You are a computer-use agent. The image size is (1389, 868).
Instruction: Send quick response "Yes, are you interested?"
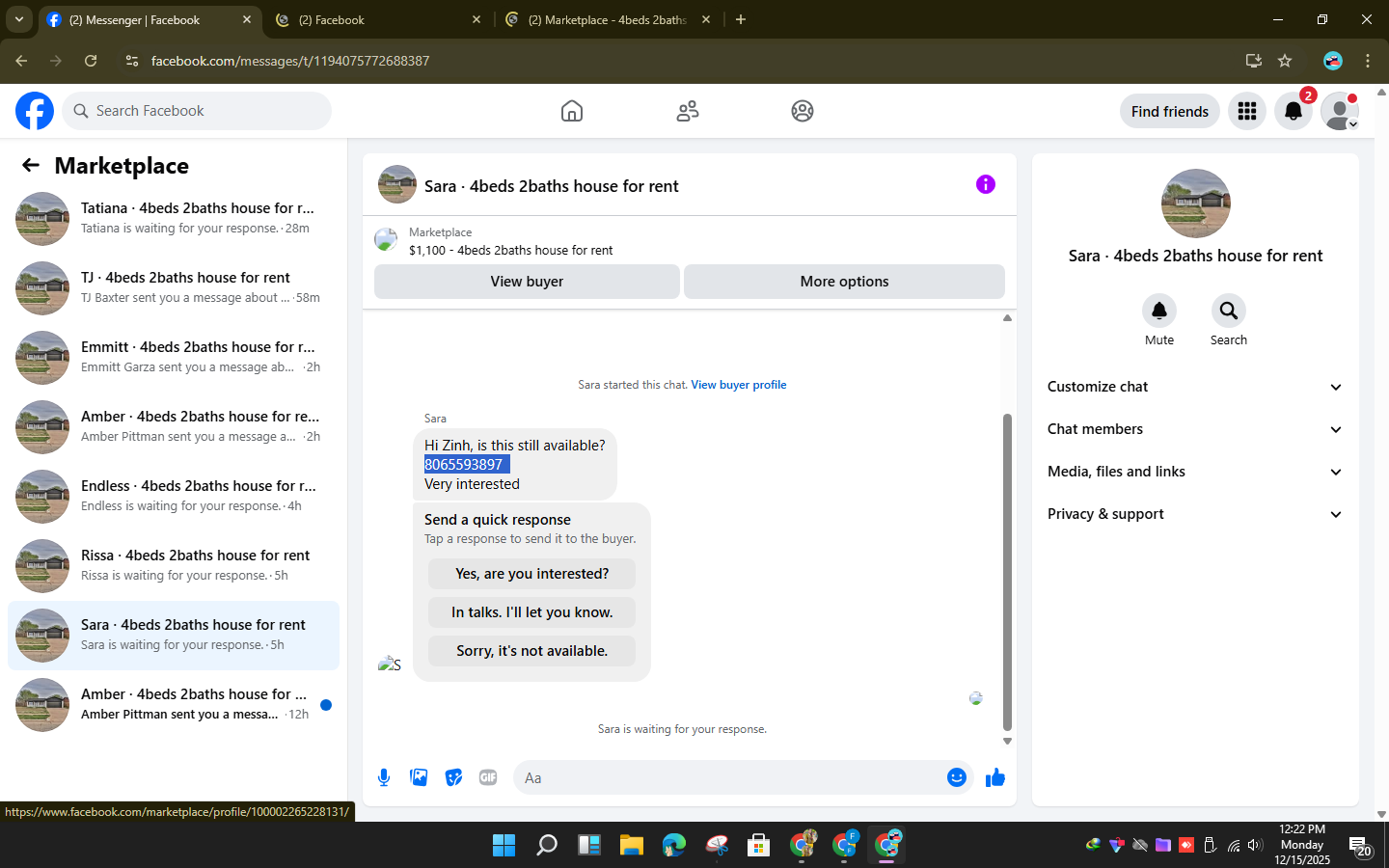point(531,574)
